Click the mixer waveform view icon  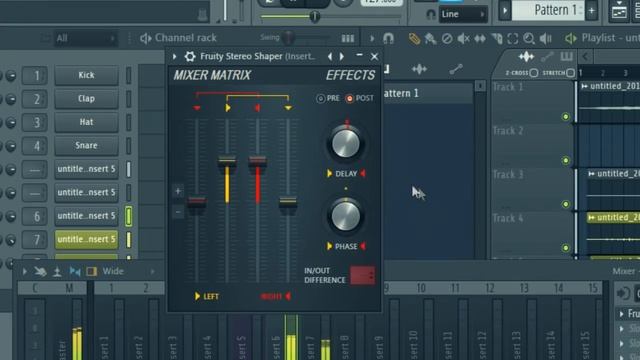[x=75, y=271]
